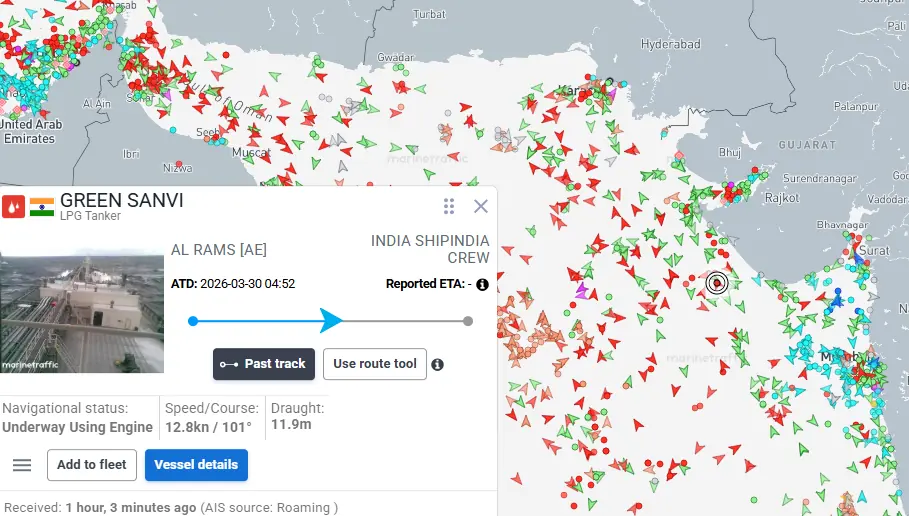Image resolution: width=909 pixels, height=516 pixels.
Task: Click the Gwadar label on map
Action: 395,57
